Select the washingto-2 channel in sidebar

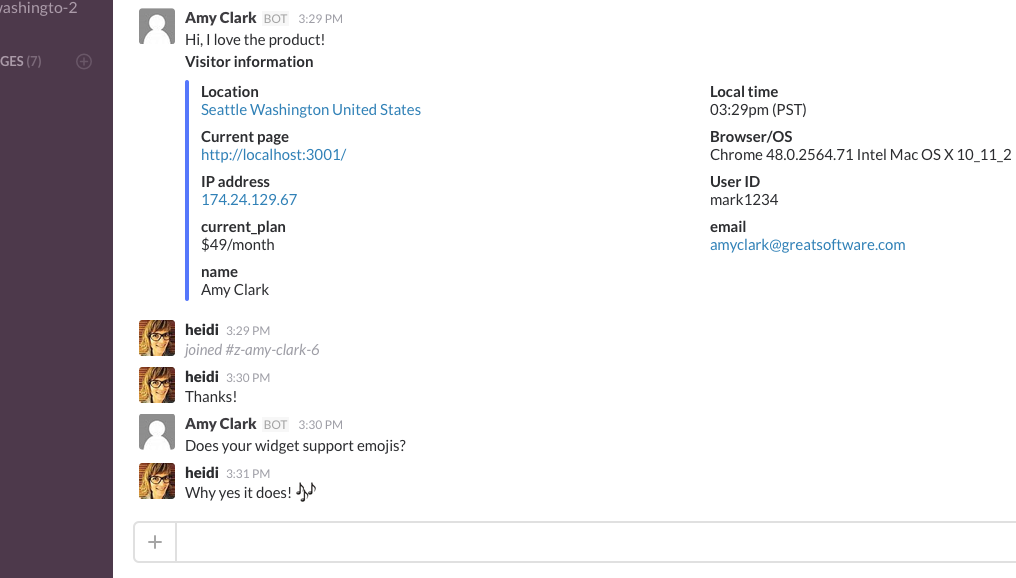pyautogui.click(x=39, y=8)
